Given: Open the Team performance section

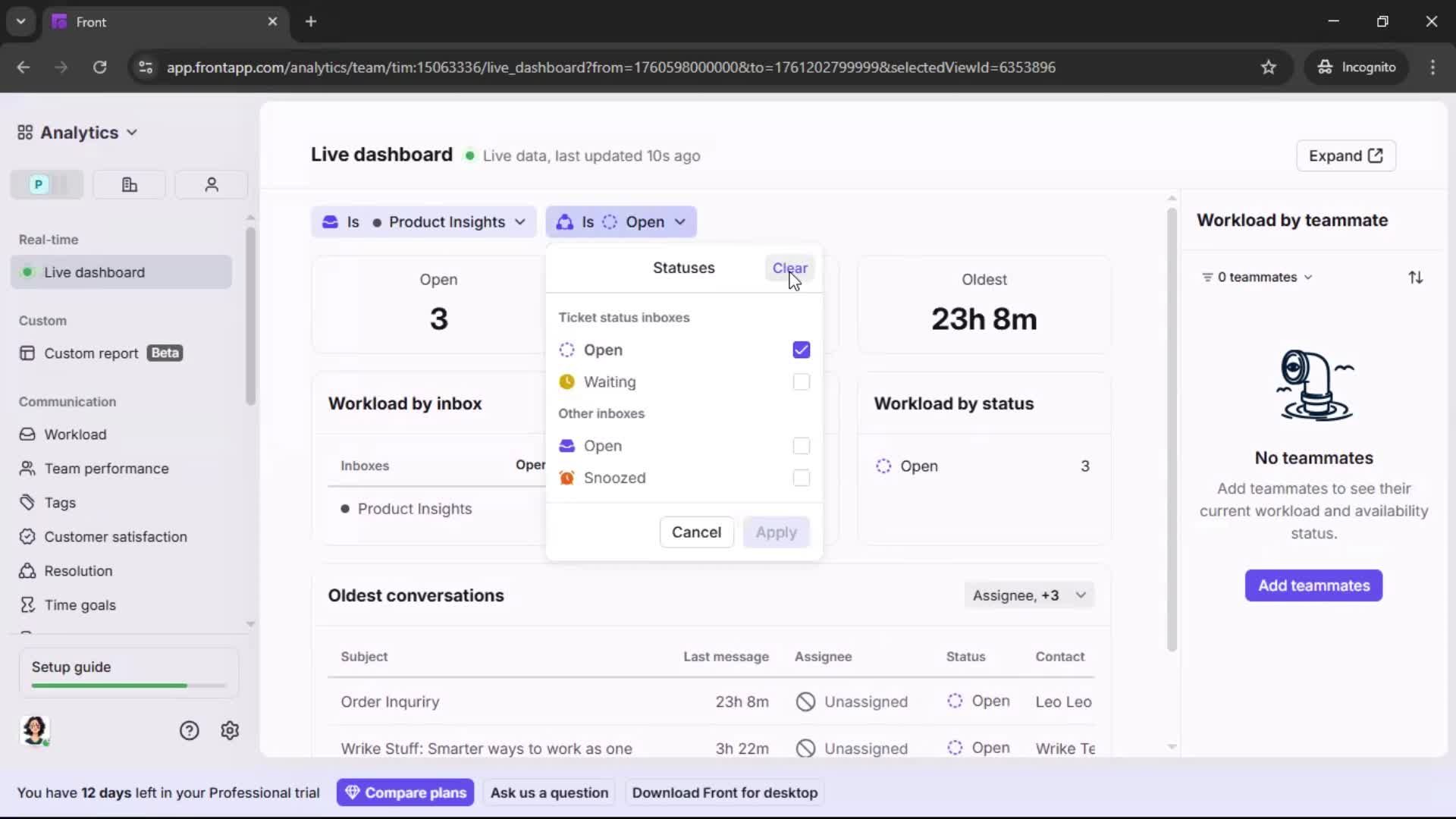Looking at the screenshot, I should coord(106,469).
